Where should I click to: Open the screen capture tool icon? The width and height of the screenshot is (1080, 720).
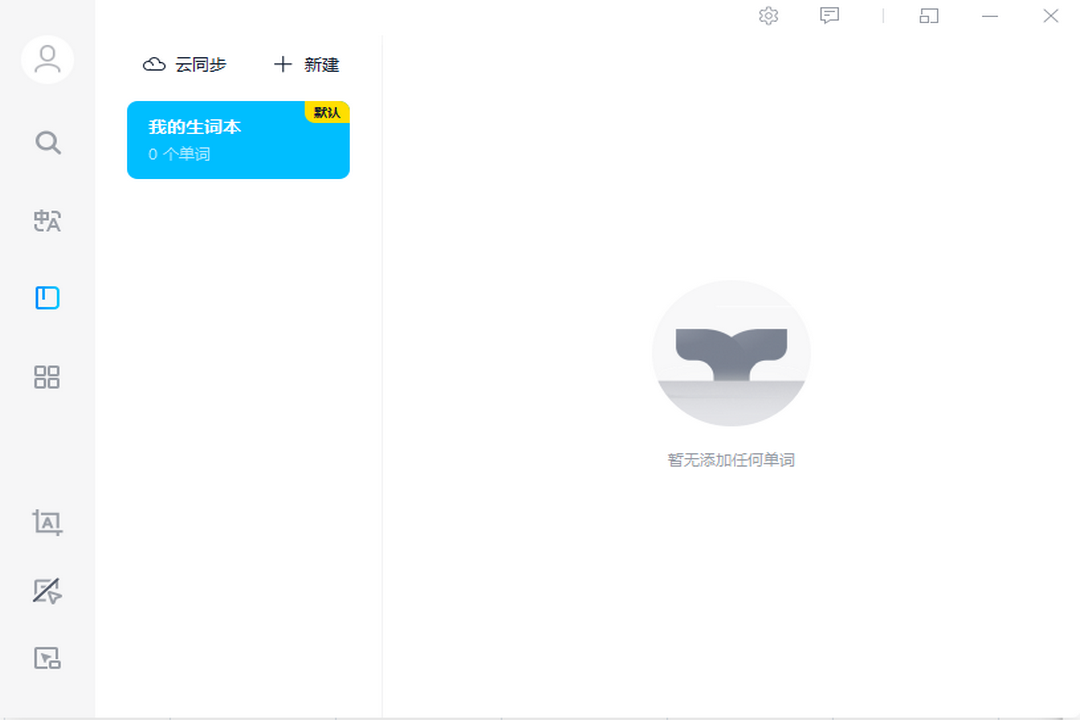point(47,657)
